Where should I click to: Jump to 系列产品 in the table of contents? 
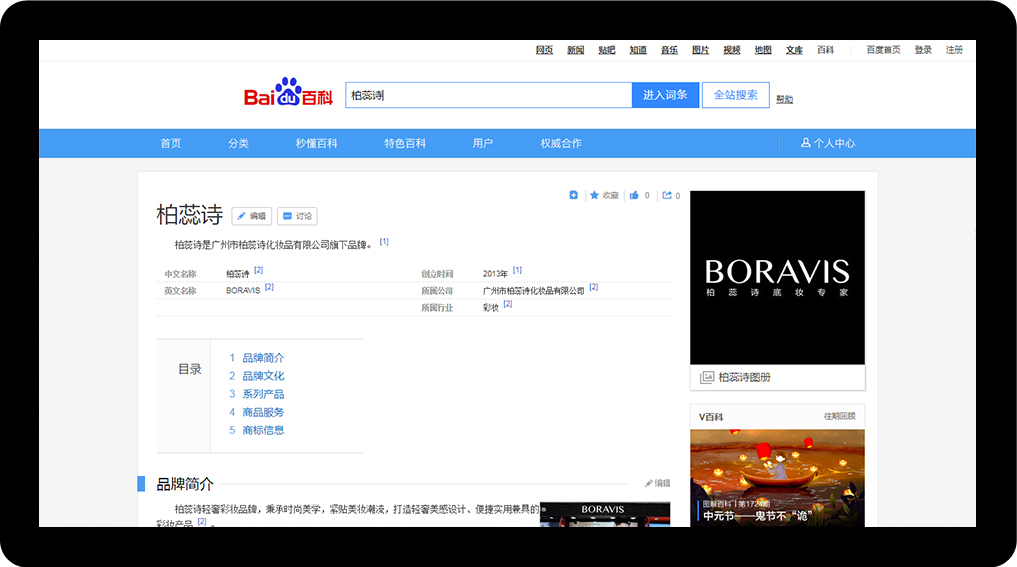[263, 394]
